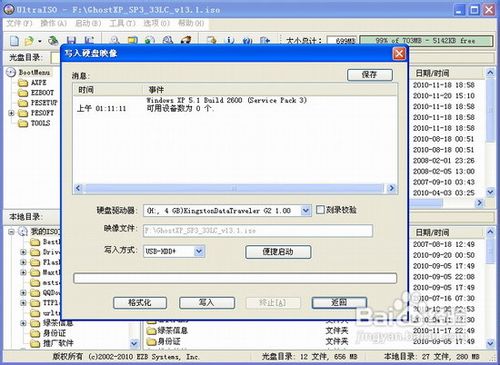The width and height of the screenshot is (500, 365).
Task: Click the Add files toolbar icon
Action: [211, 40]
